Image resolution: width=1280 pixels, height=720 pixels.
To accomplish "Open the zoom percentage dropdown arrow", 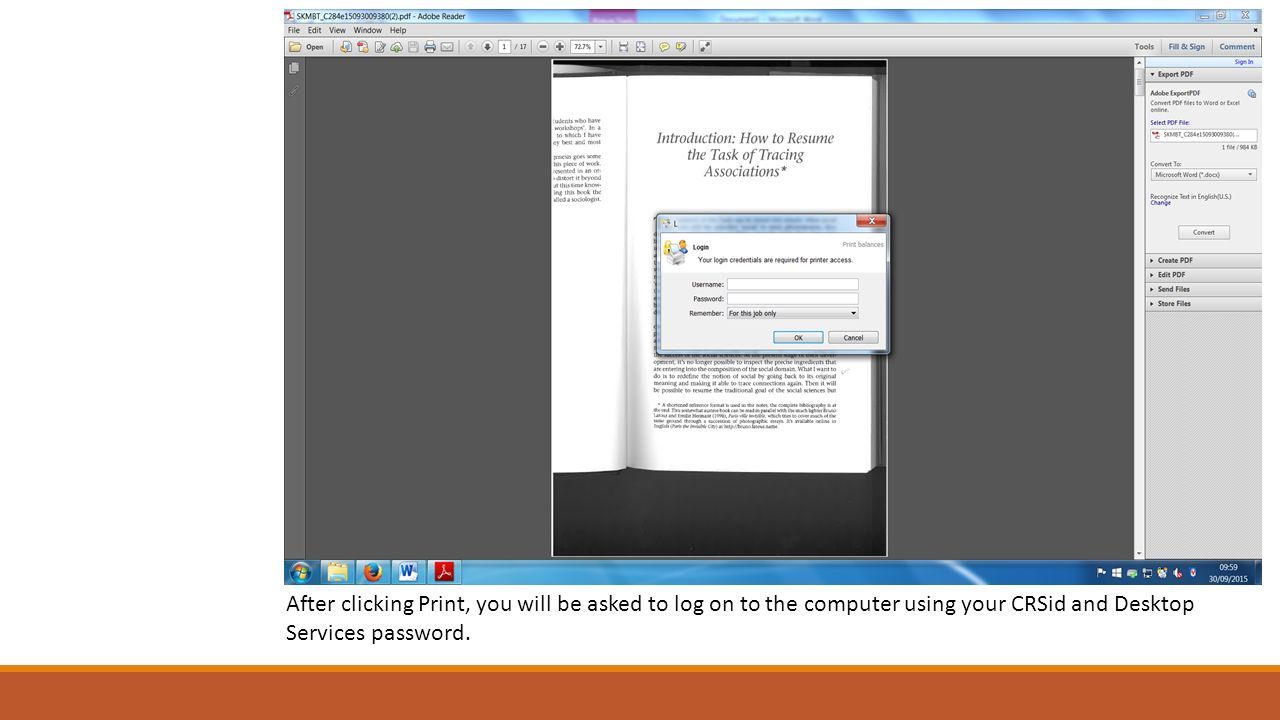I will pyautogui.click(x=601, y=47).
